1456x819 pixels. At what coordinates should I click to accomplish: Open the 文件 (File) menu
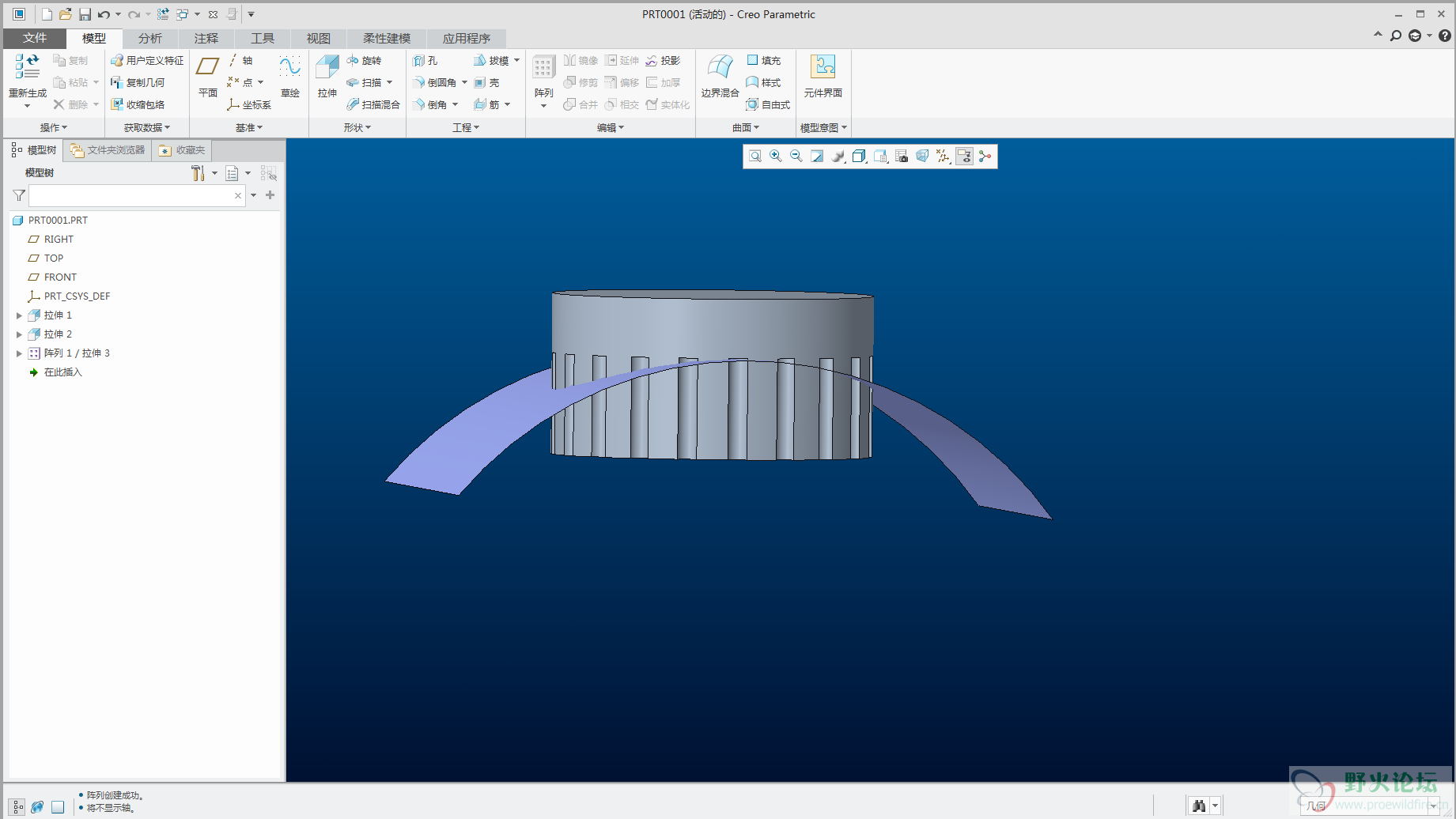[35, 38]
